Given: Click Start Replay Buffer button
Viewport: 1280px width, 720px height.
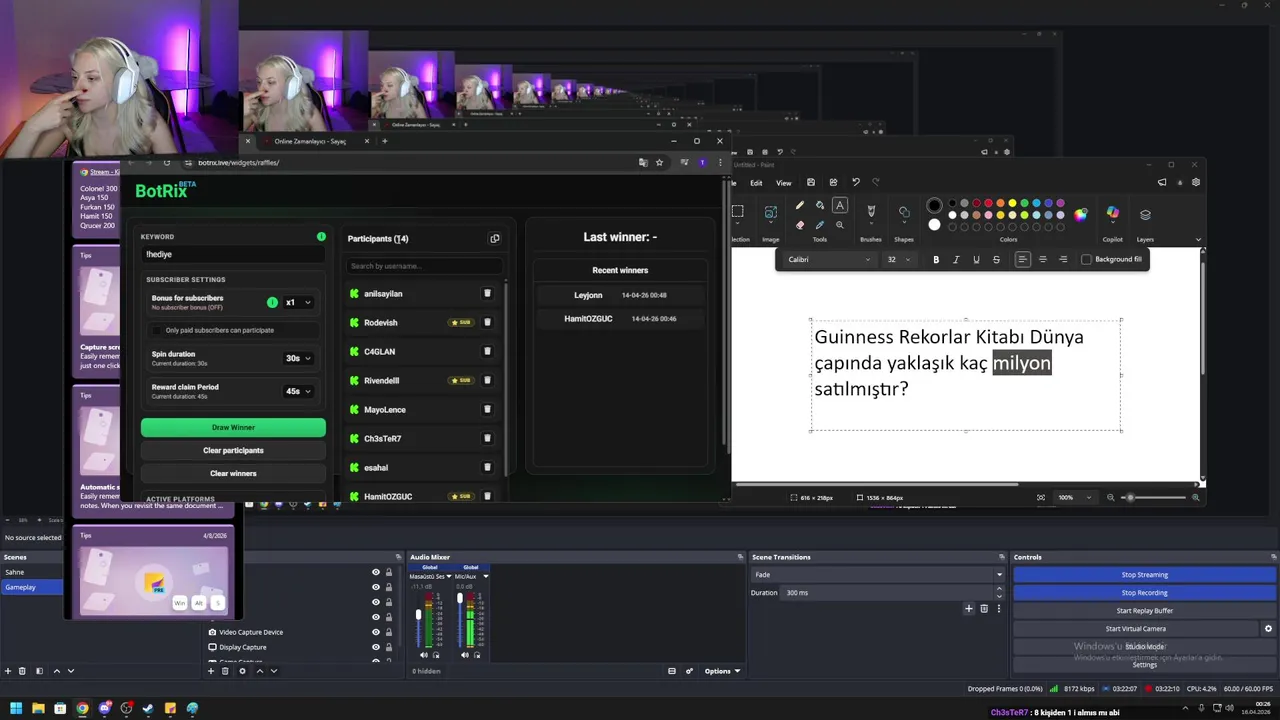Looking at the screenshot, I should 1144,611.
